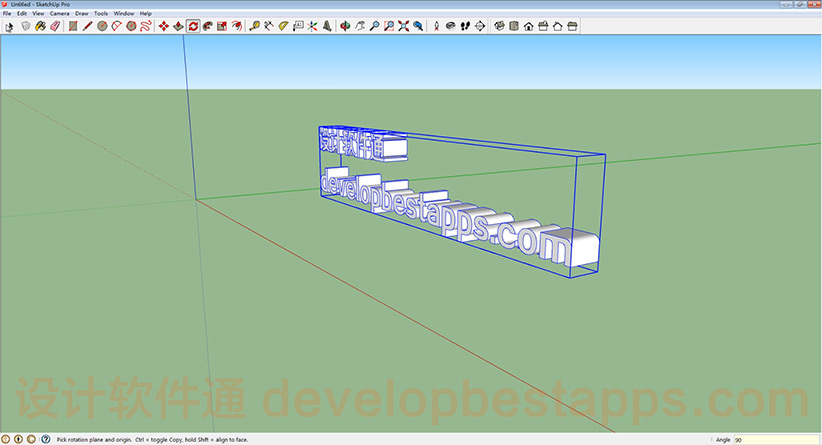The image size is (822, 445).
Task: Select the Pan hand tool
Action: 360,26
